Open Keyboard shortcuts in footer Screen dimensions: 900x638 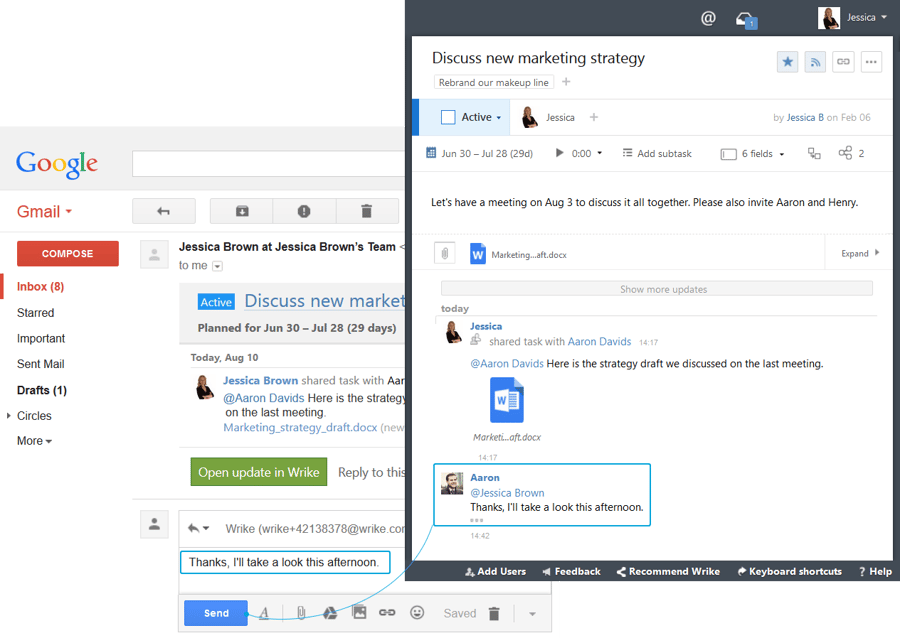point(790,571)
